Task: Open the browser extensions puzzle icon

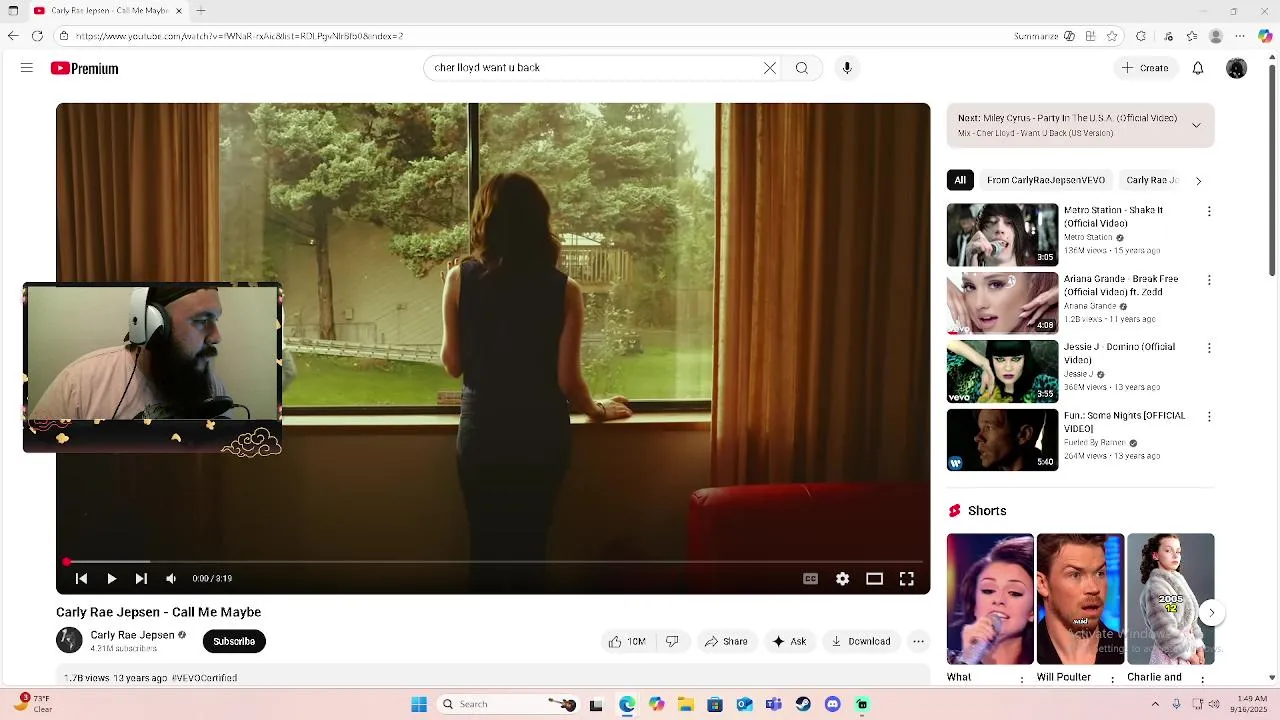Action: pos(1141,36)
